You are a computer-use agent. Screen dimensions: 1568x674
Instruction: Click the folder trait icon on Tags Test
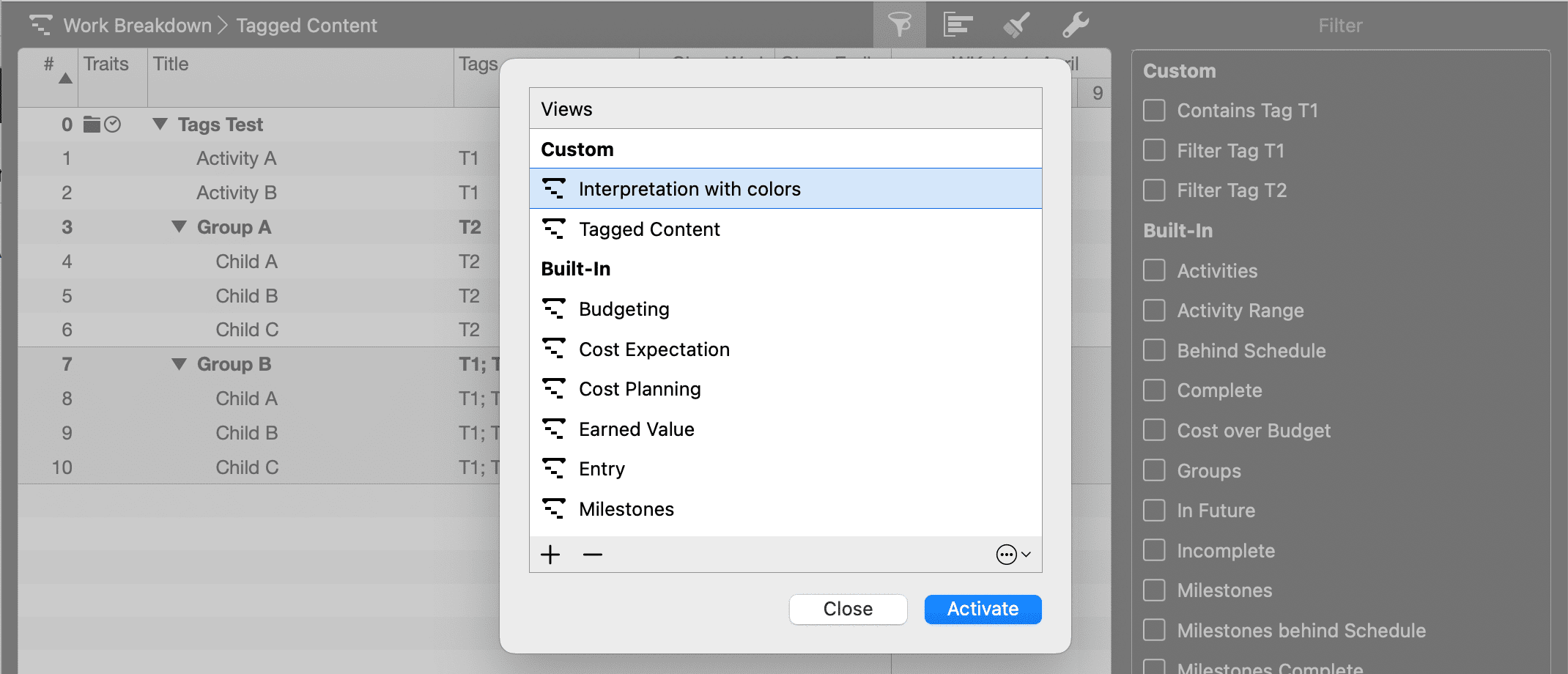point(92,125)
